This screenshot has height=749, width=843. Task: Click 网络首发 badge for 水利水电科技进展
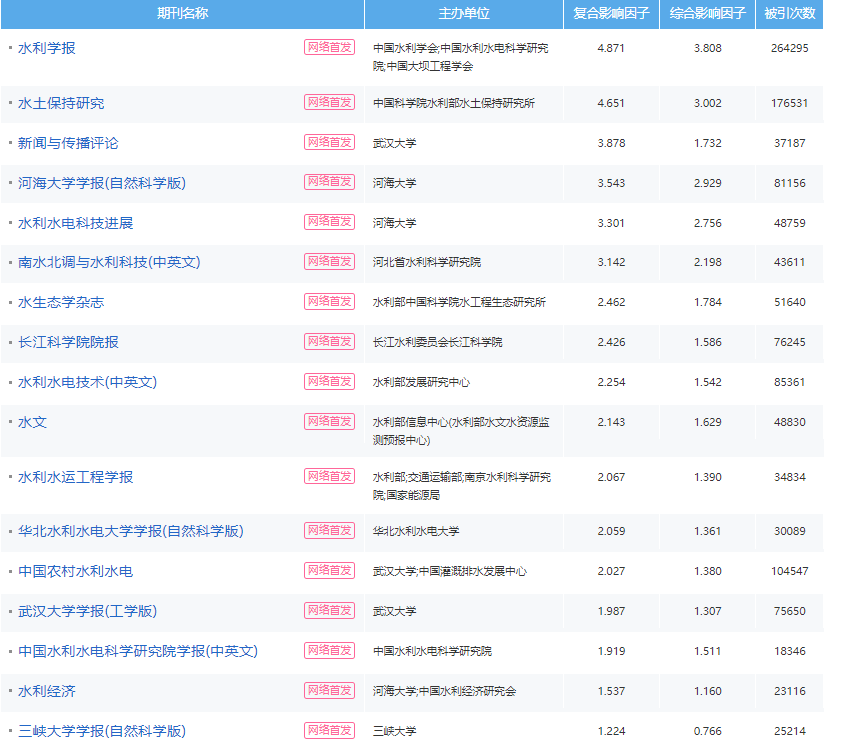click(x=330, y=222)
